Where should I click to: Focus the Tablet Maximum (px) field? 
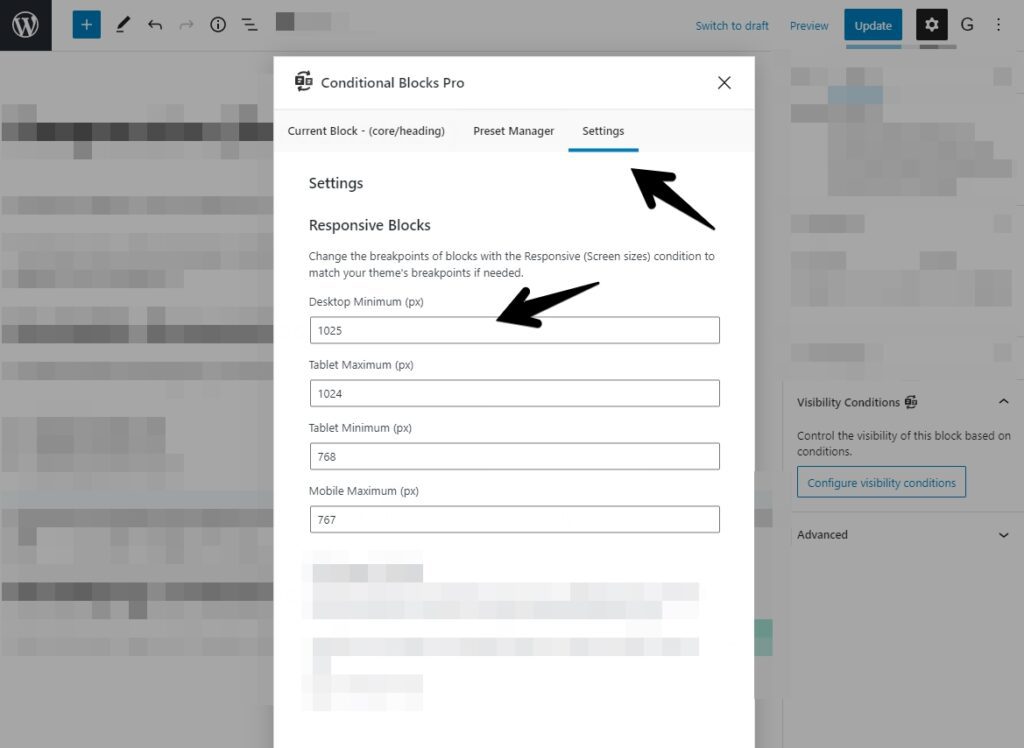click(x=515, y=393)
